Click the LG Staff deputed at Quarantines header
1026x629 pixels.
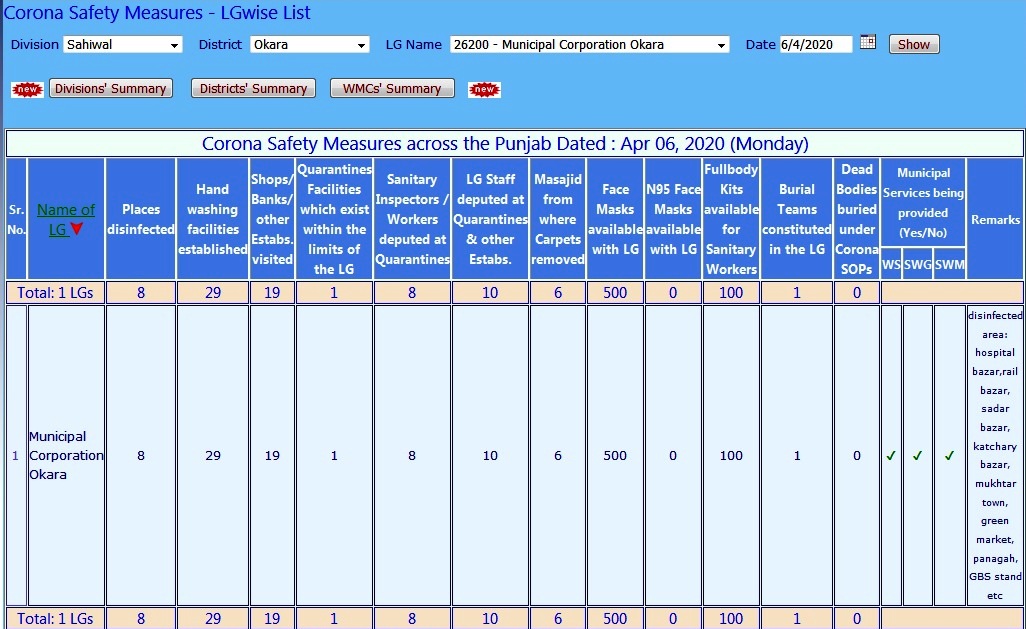click(490, 219)
